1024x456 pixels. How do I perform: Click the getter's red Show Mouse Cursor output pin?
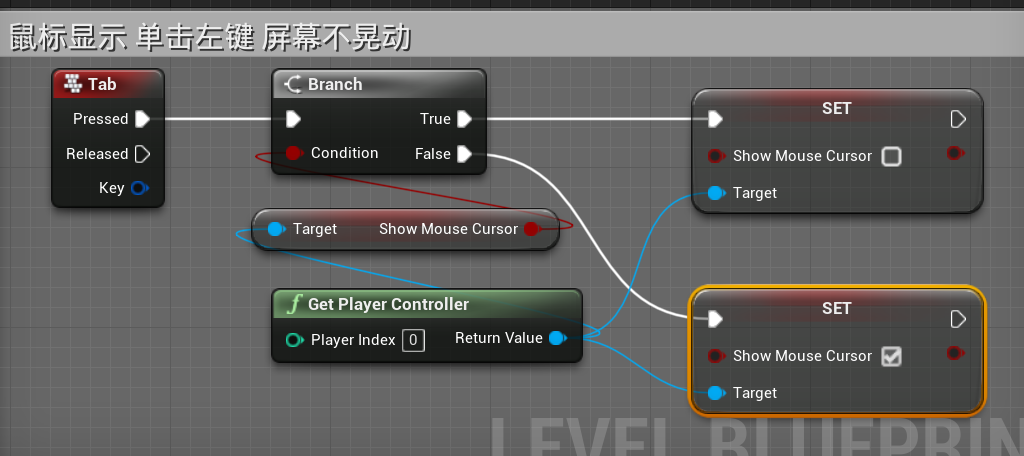click(532, 229)
